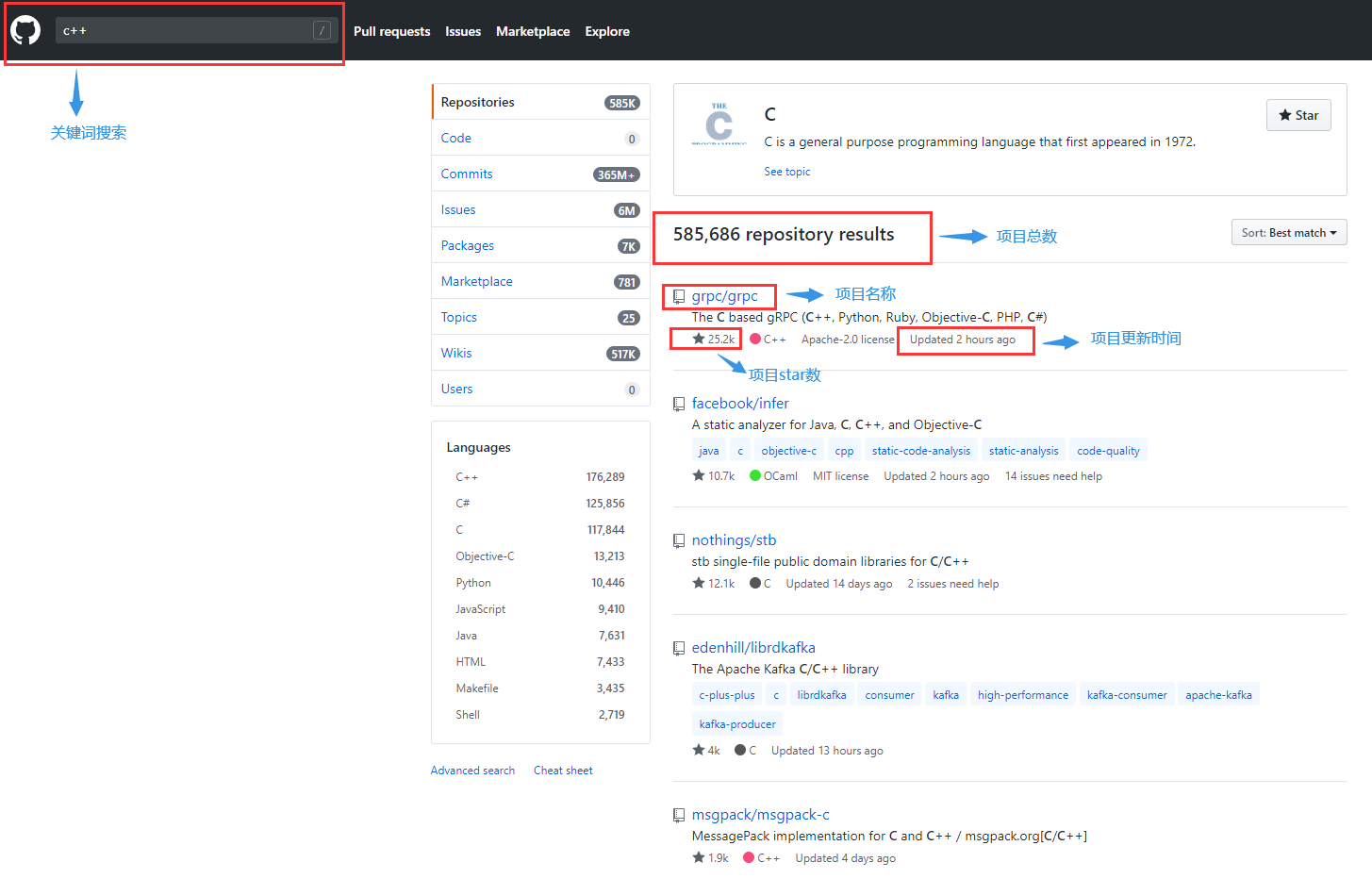1372x879 pixels.
Task: Filter by Java language with 7,631 repos
Action: [540, 636]
